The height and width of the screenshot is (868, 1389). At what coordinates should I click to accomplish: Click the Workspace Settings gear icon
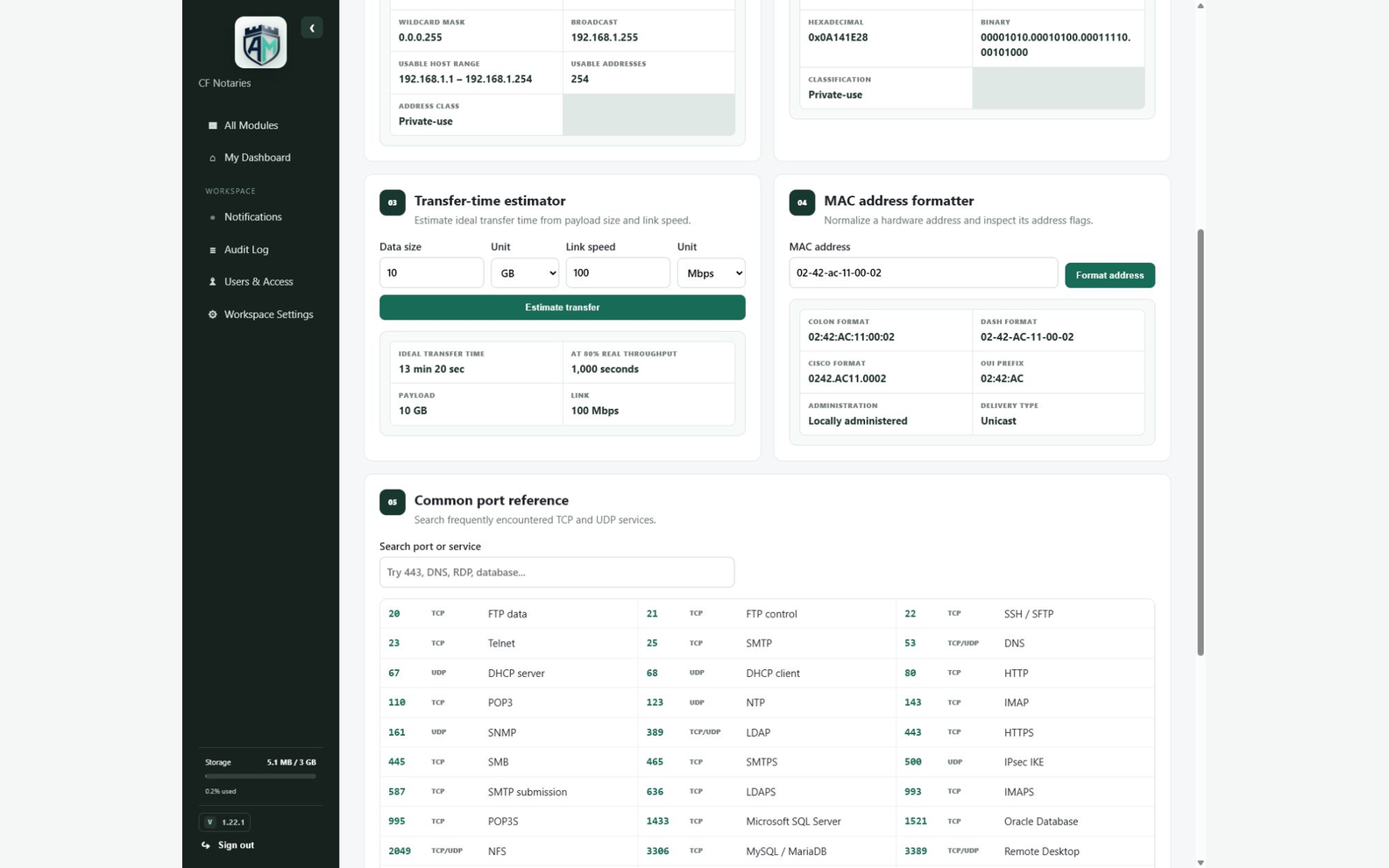212,314
